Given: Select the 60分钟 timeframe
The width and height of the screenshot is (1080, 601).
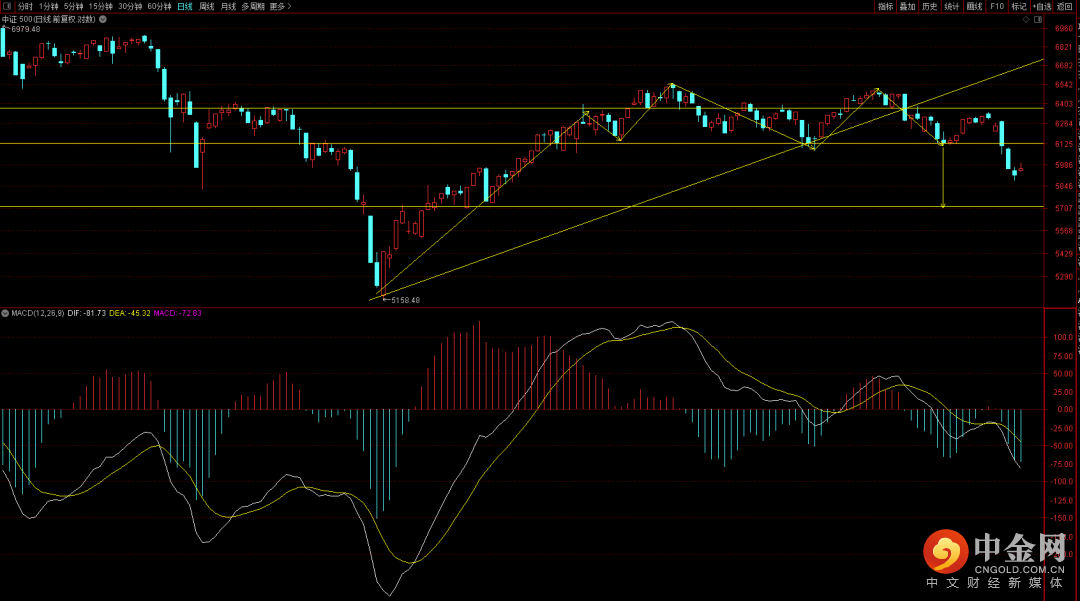Looking at the screenshot, I should [159, 6].
